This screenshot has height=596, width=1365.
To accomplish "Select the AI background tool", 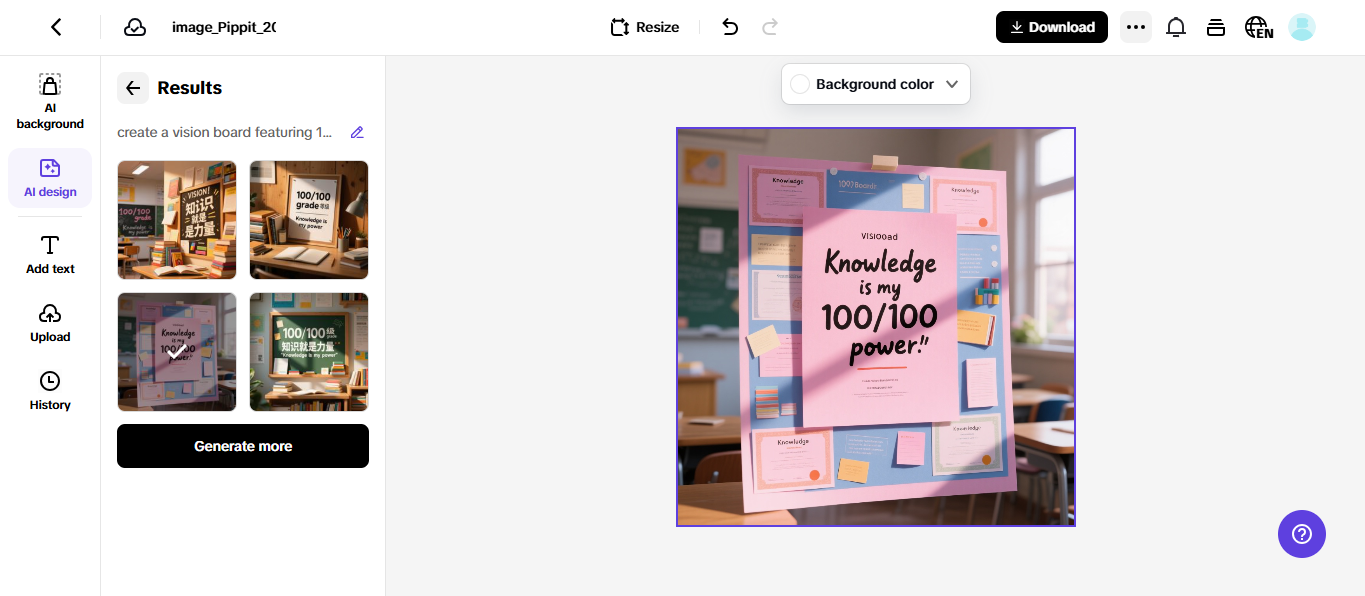I will coord(50,102).
